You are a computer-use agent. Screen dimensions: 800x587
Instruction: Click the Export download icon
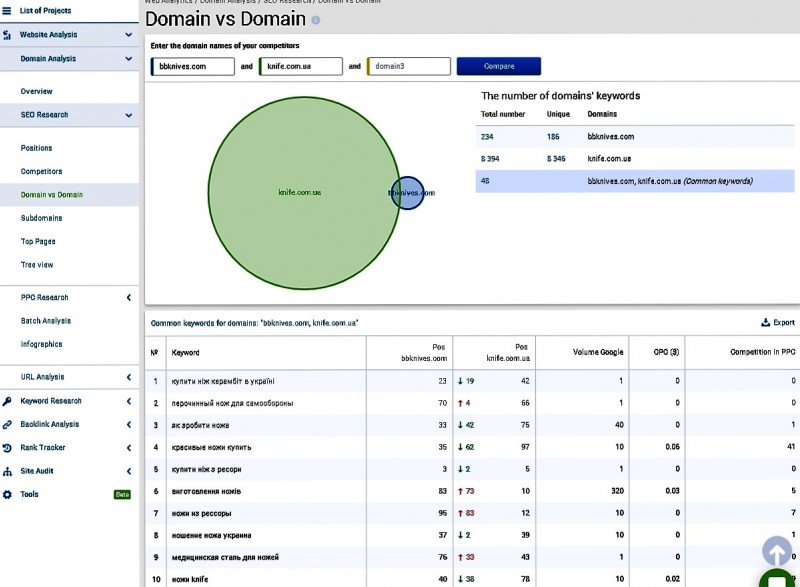(765, 322)
